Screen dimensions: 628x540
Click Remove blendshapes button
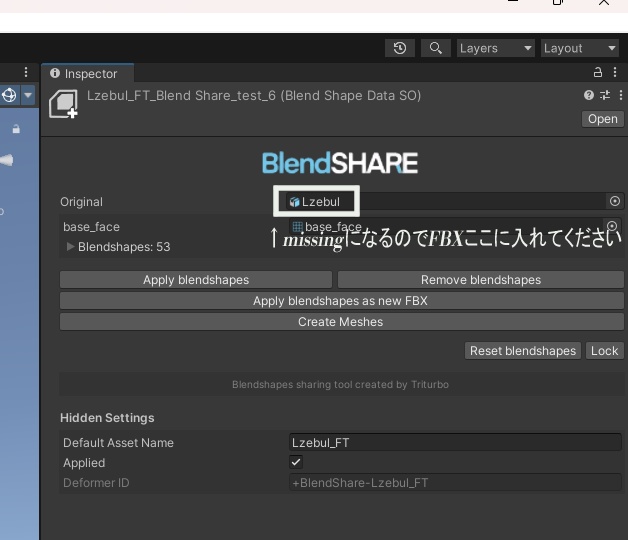pos(481,280)
